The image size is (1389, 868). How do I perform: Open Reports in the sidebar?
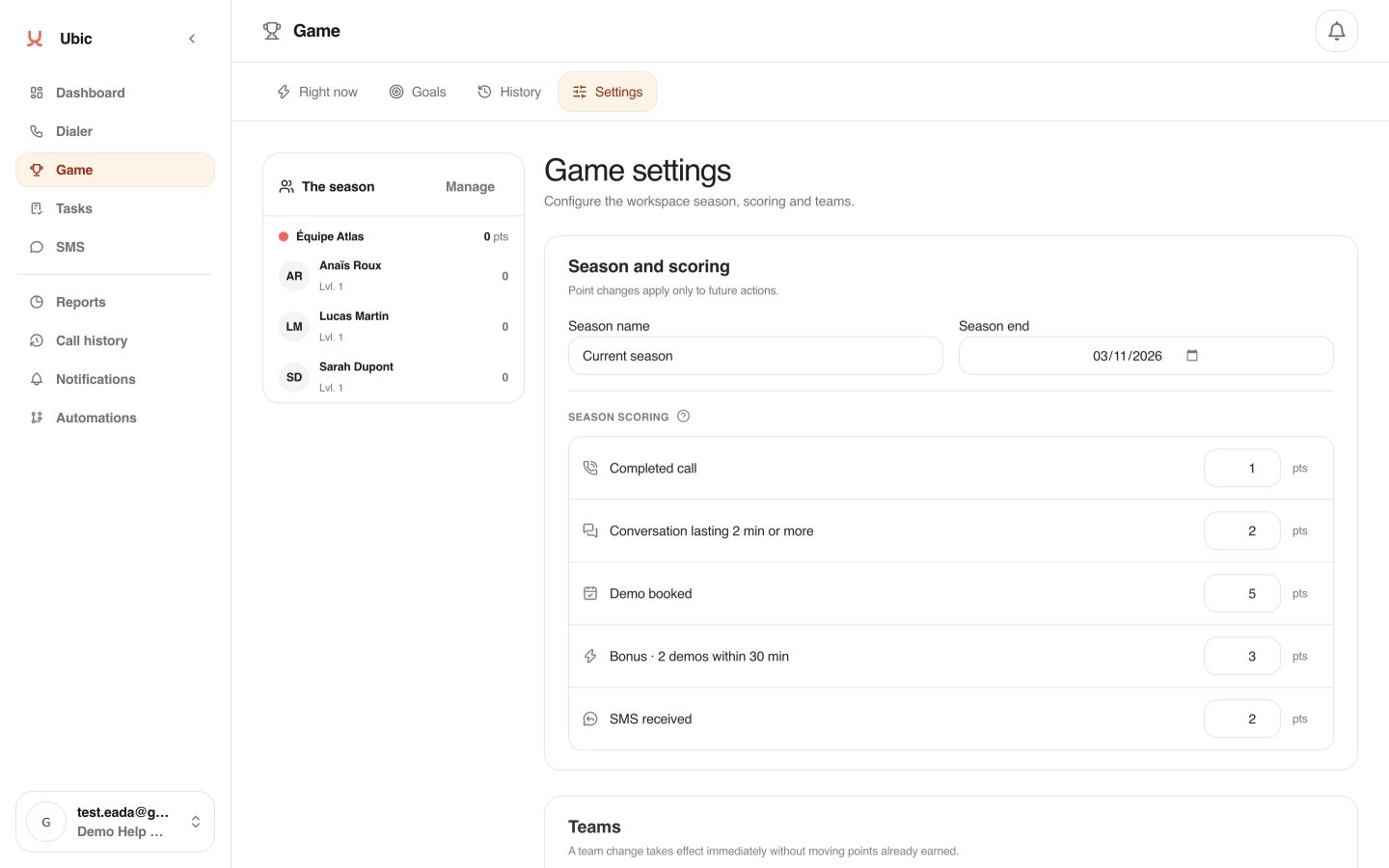[115, 302]
